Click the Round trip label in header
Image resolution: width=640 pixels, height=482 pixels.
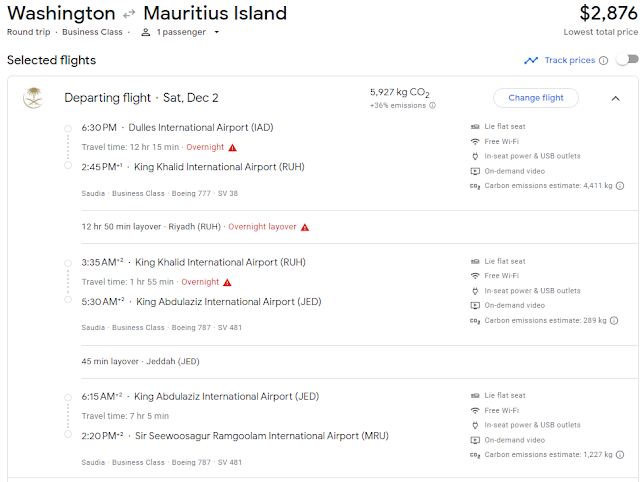[x=29, y=32]
